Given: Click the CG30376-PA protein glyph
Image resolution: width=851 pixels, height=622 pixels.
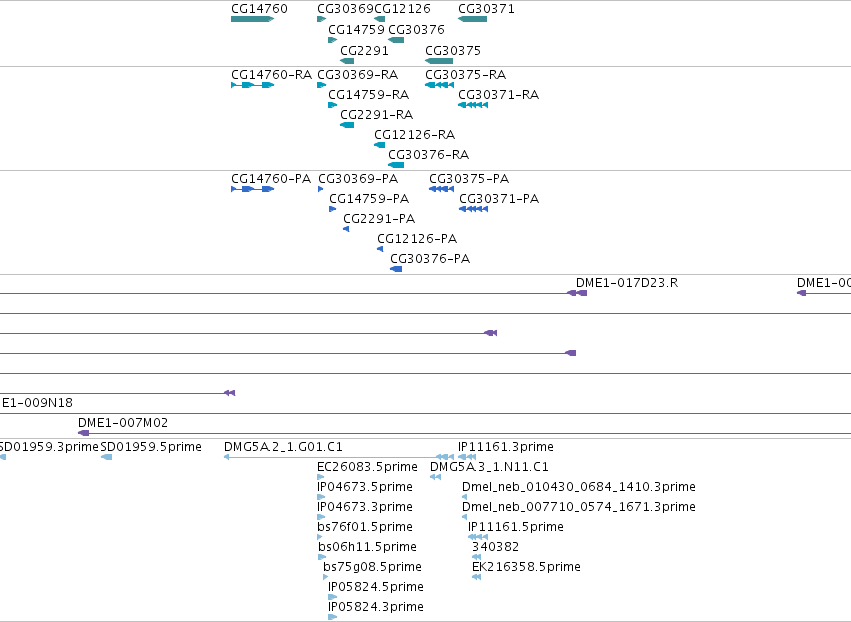Looking at the screenshot, I should click(396, 269).
